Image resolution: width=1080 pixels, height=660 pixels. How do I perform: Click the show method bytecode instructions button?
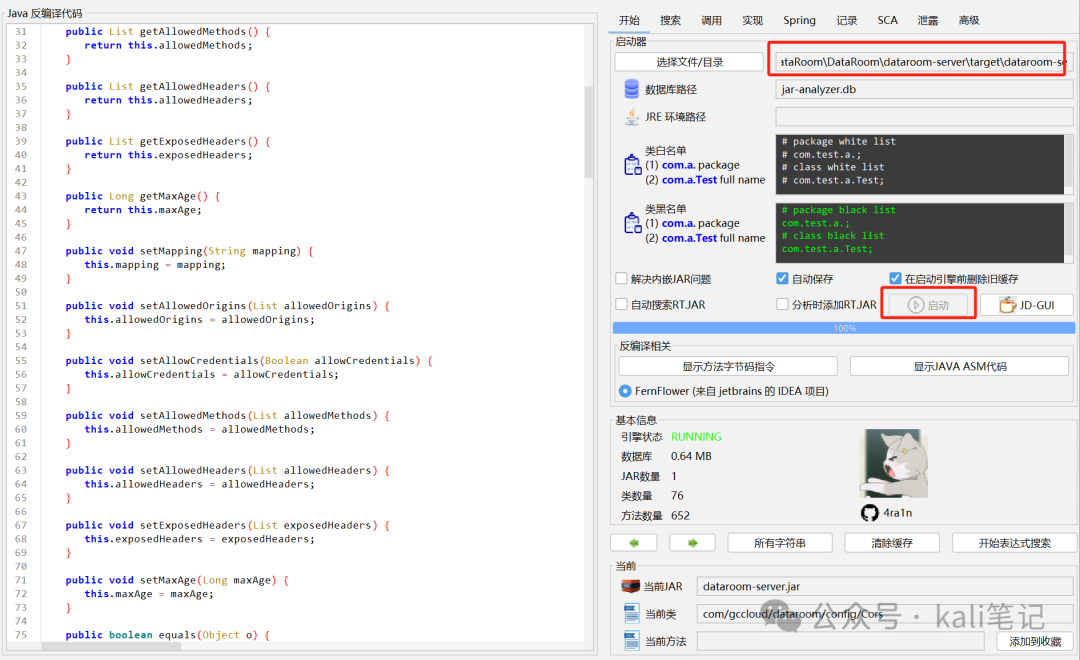click(x=728, y=367)
